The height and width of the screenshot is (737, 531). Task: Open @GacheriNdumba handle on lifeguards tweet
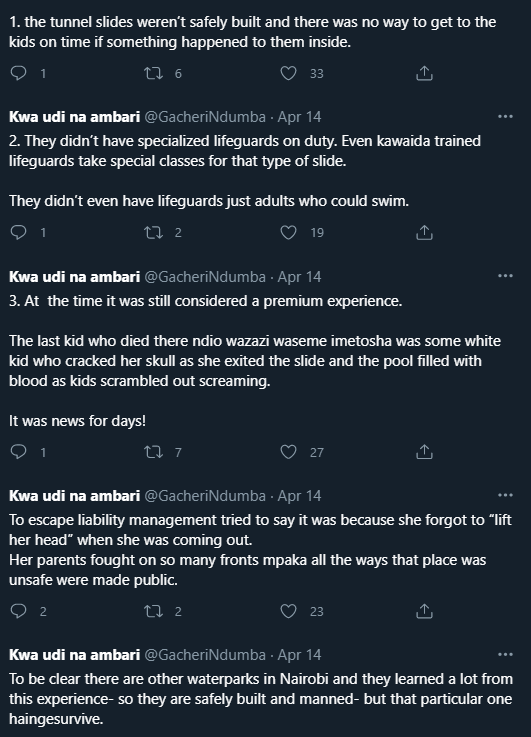click(x=205, y=117)
